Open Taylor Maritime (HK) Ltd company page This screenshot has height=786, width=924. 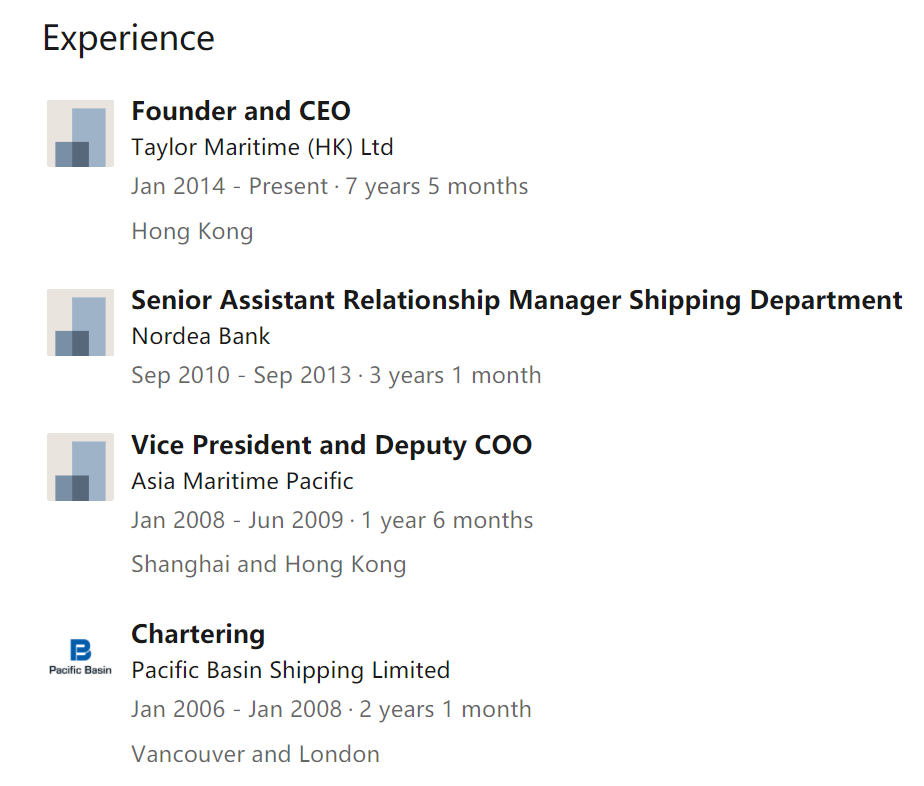[x=262, y=147]
